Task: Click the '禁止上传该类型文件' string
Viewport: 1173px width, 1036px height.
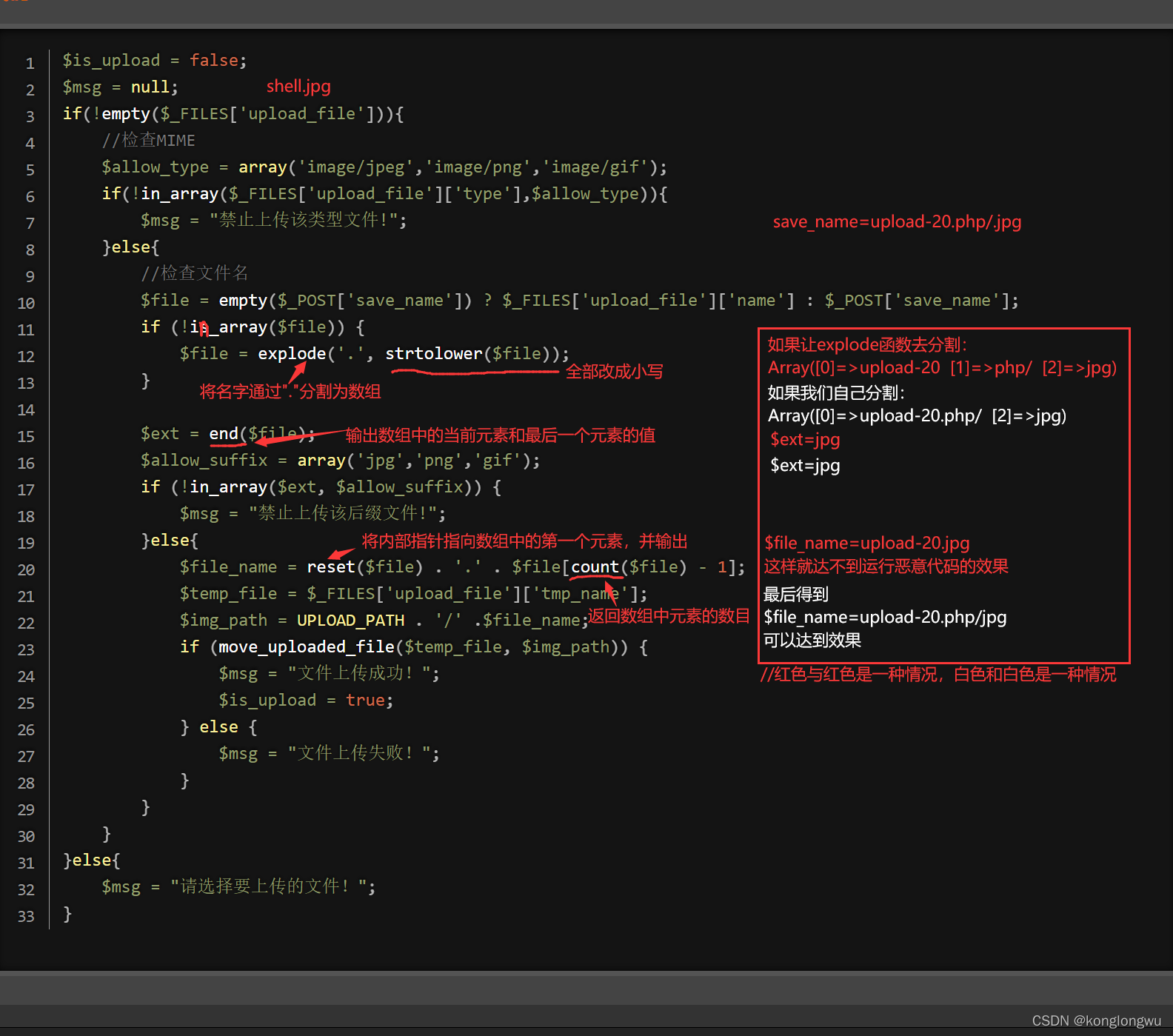Action: point(304,220)
